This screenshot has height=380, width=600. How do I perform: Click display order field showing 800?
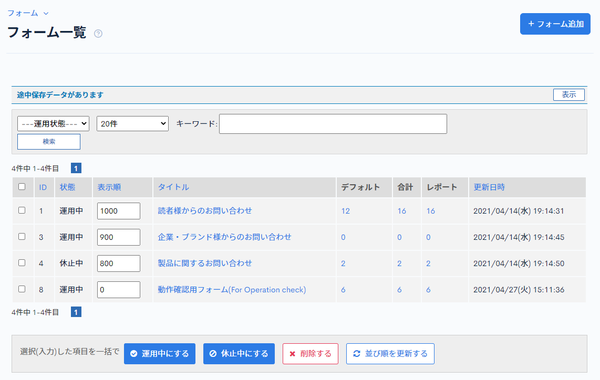pos(119,263)
